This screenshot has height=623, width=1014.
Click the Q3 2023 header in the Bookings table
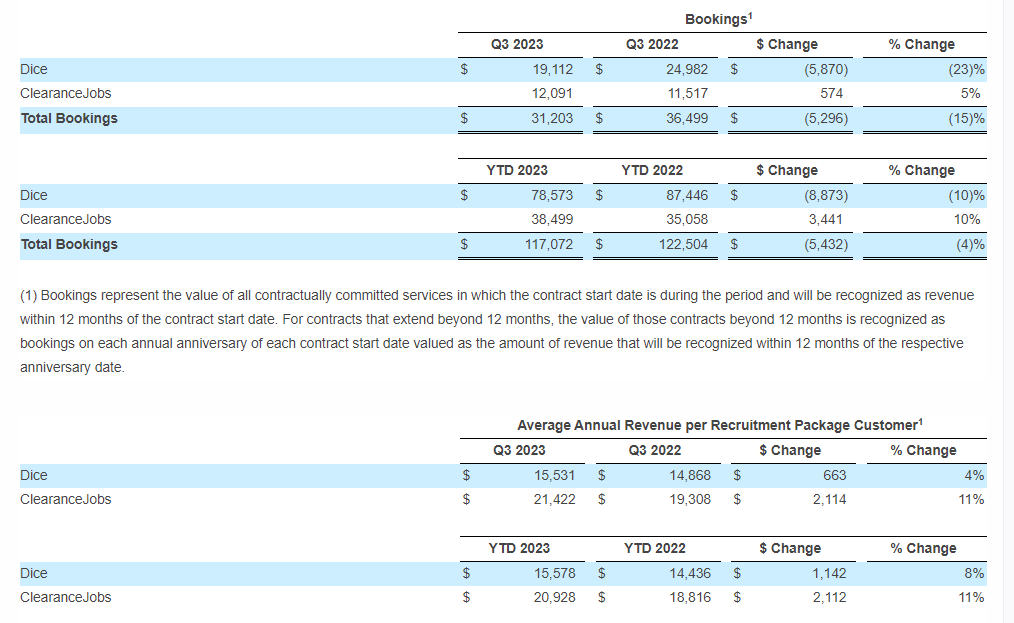pos(517,44)
